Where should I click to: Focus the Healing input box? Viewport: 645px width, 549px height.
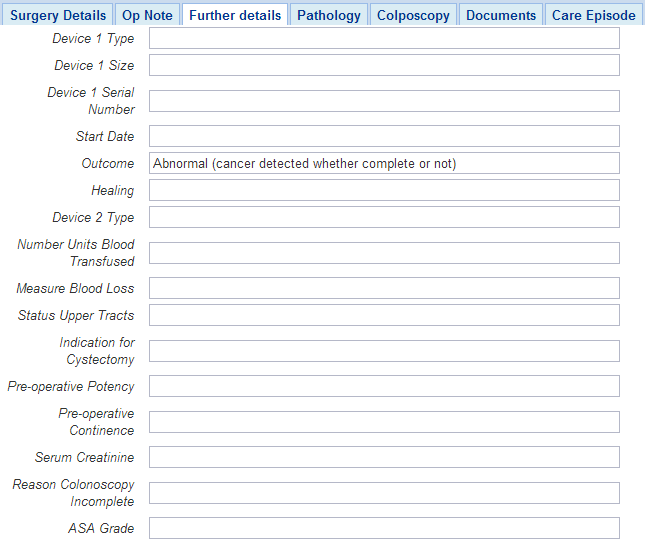click(384, 190)
